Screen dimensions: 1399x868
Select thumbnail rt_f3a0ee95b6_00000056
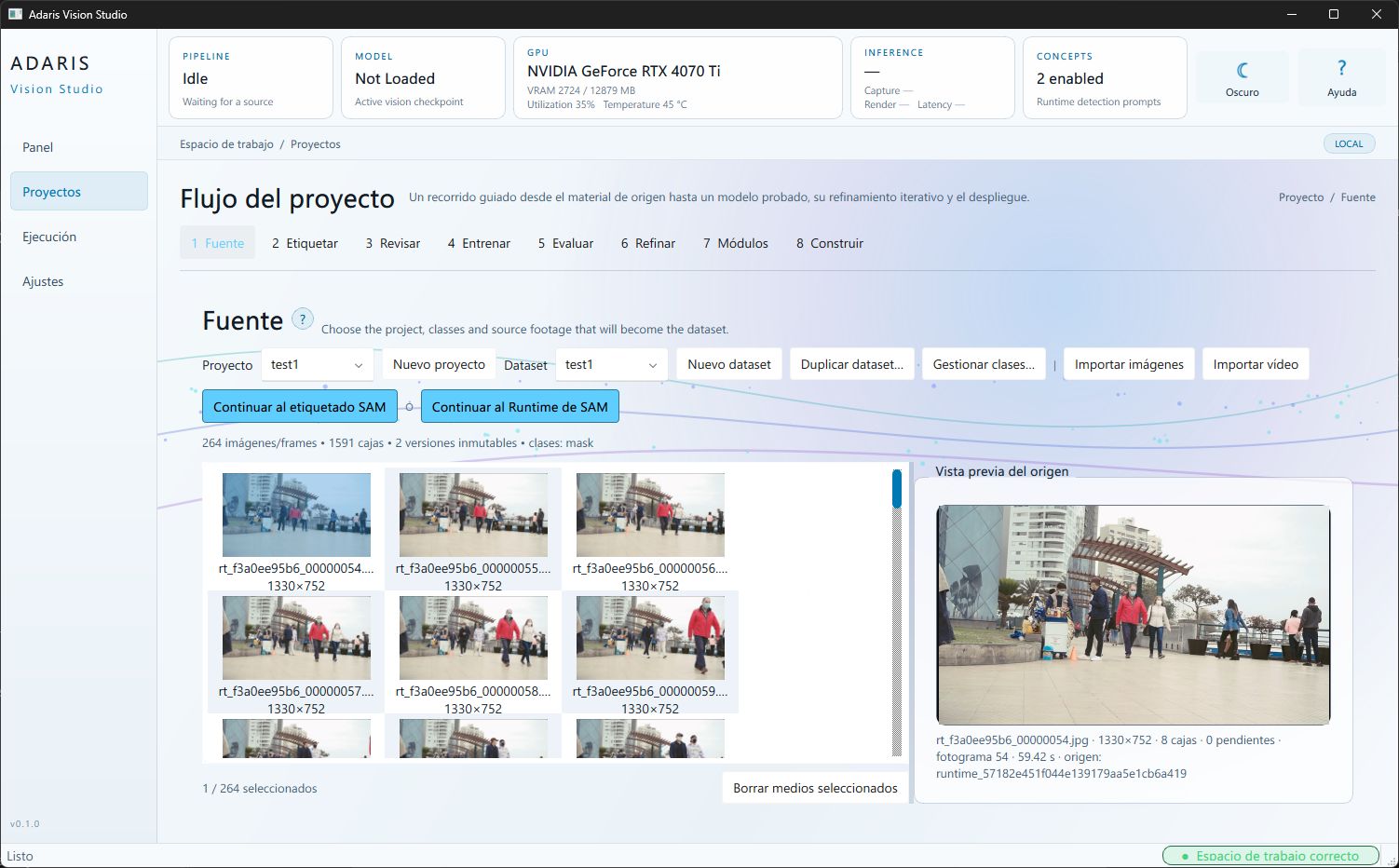[650, 529]
